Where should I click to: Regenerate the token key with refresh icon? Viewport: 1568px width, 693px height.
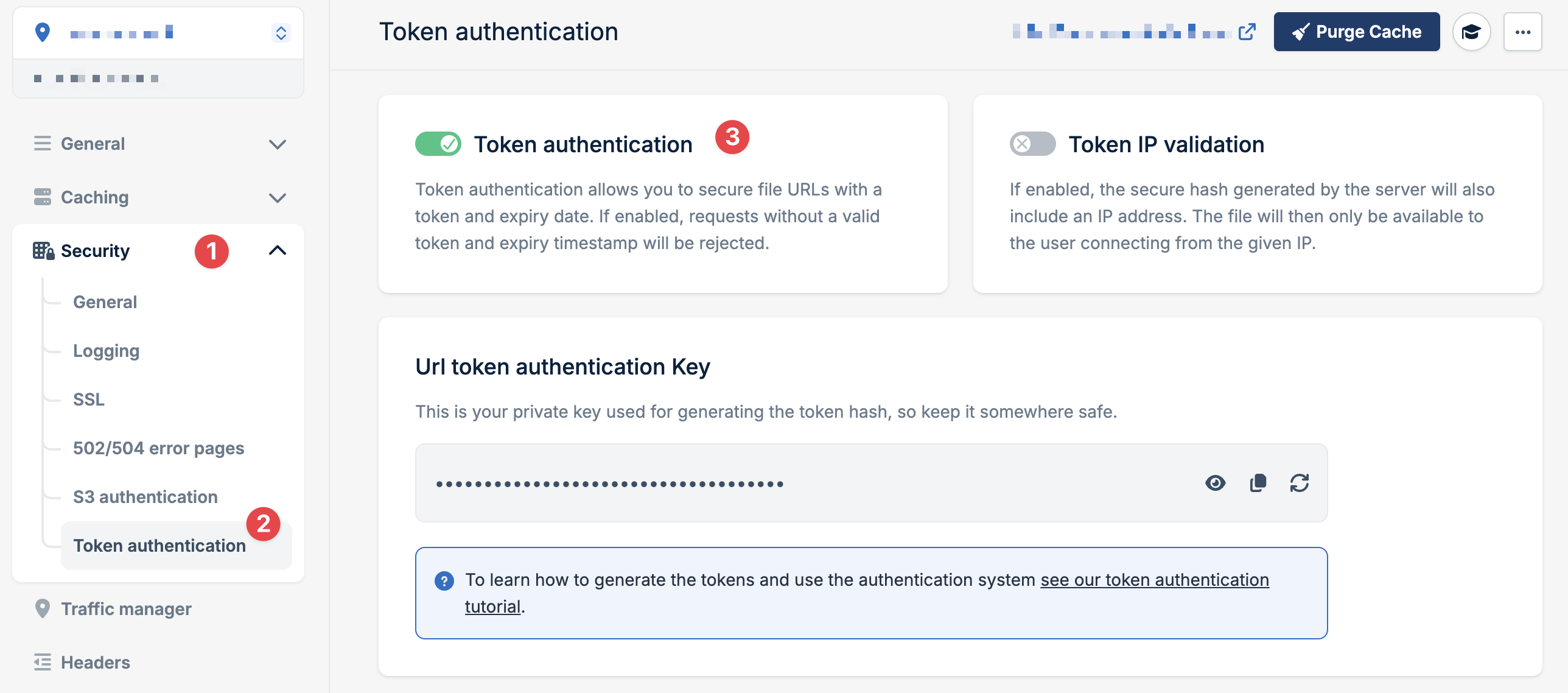[1300, 483]
